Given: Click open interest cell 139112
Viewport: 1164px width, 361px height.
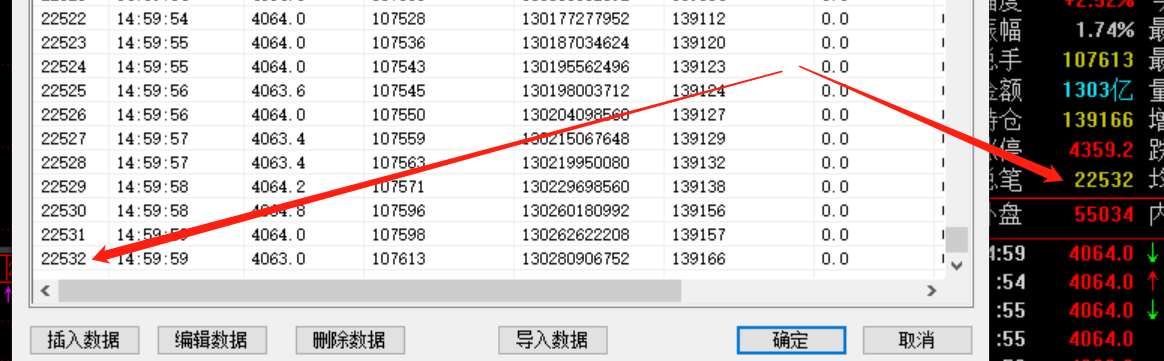Looking at the screenshot, I should click(699, 19).
